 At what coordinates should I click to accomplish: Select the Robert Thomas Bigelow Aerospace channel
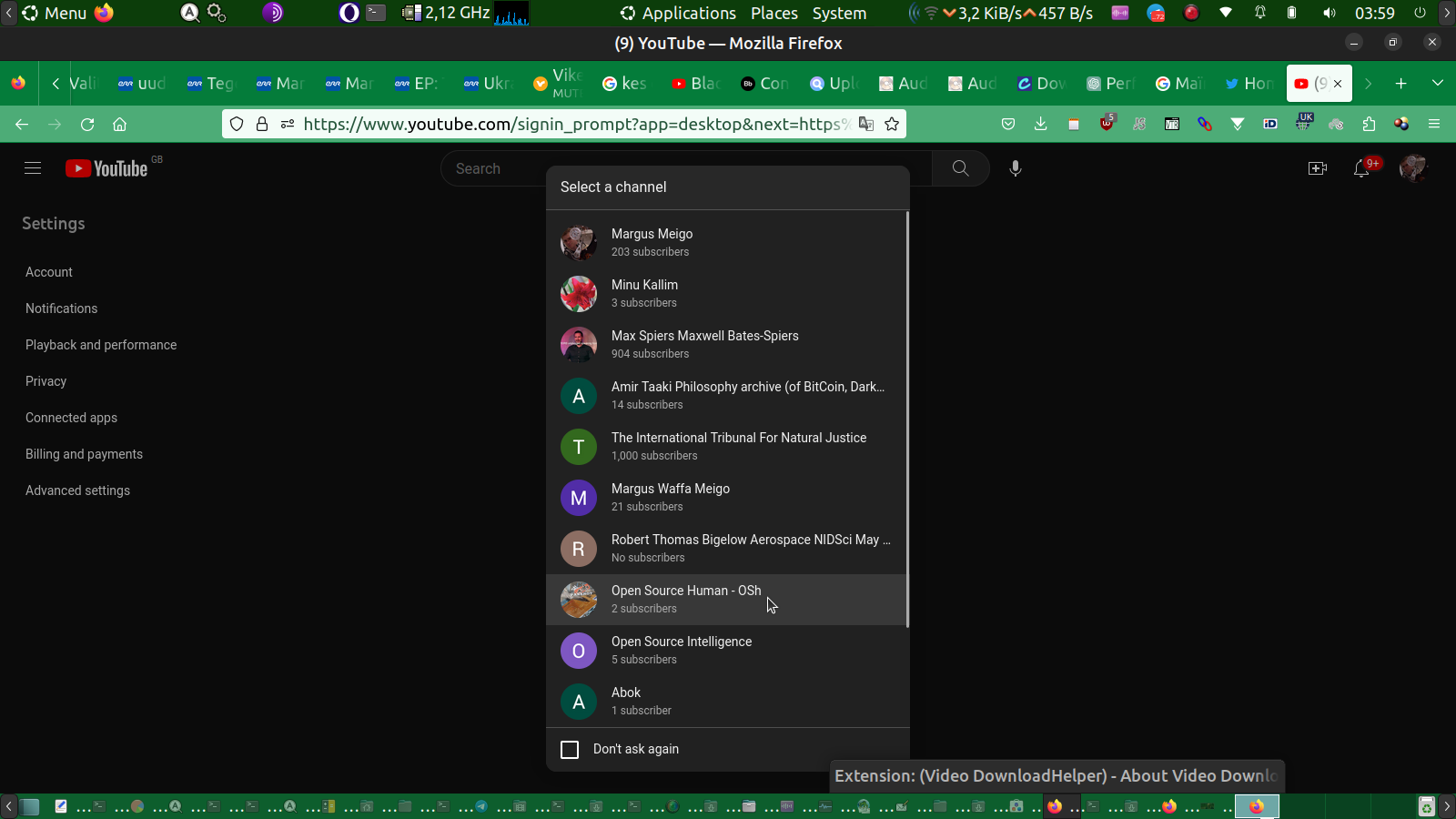coord(726,549)
